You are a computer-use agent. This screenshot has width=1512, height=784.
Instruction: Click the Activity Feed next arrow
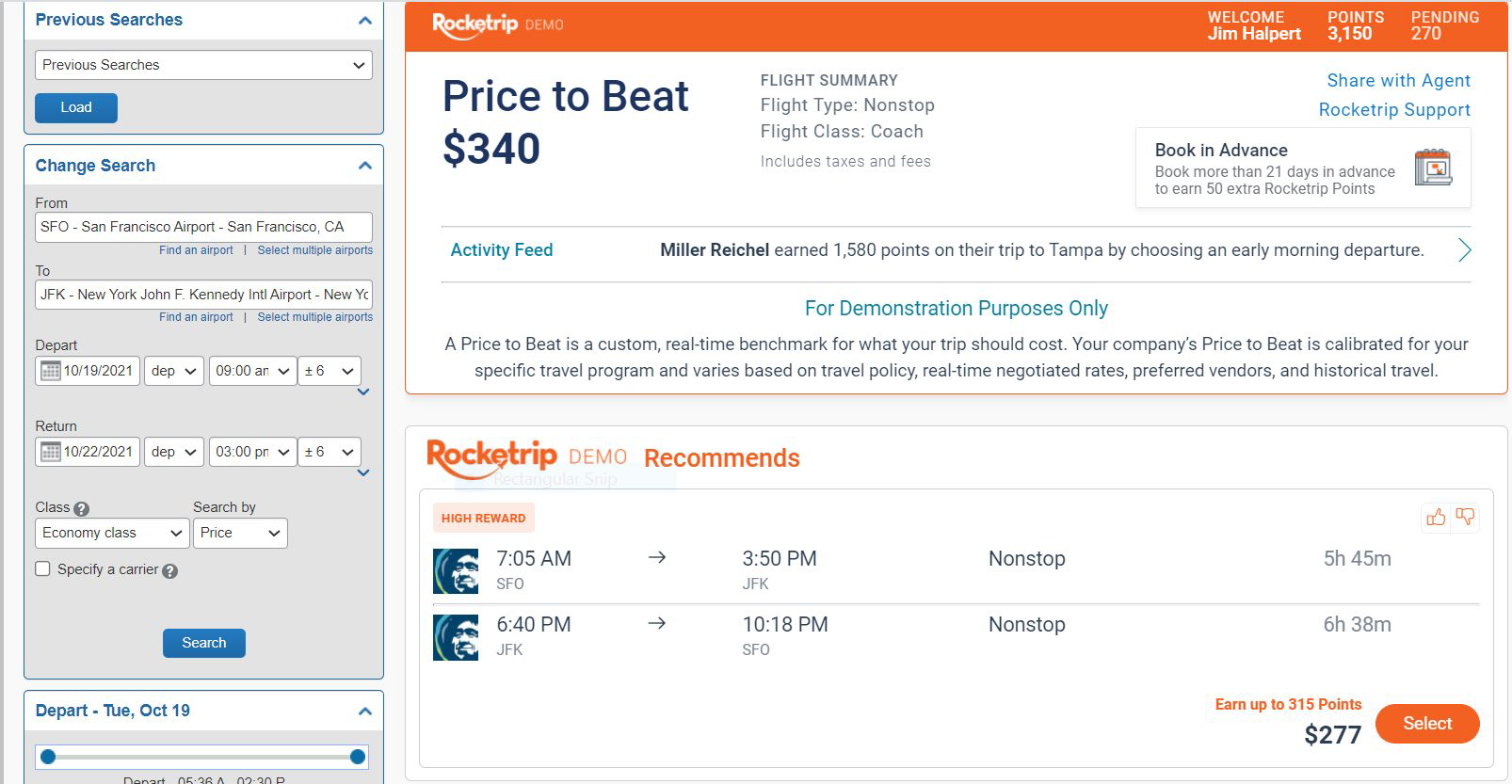pyautogui.click(x=1464, y=250)
